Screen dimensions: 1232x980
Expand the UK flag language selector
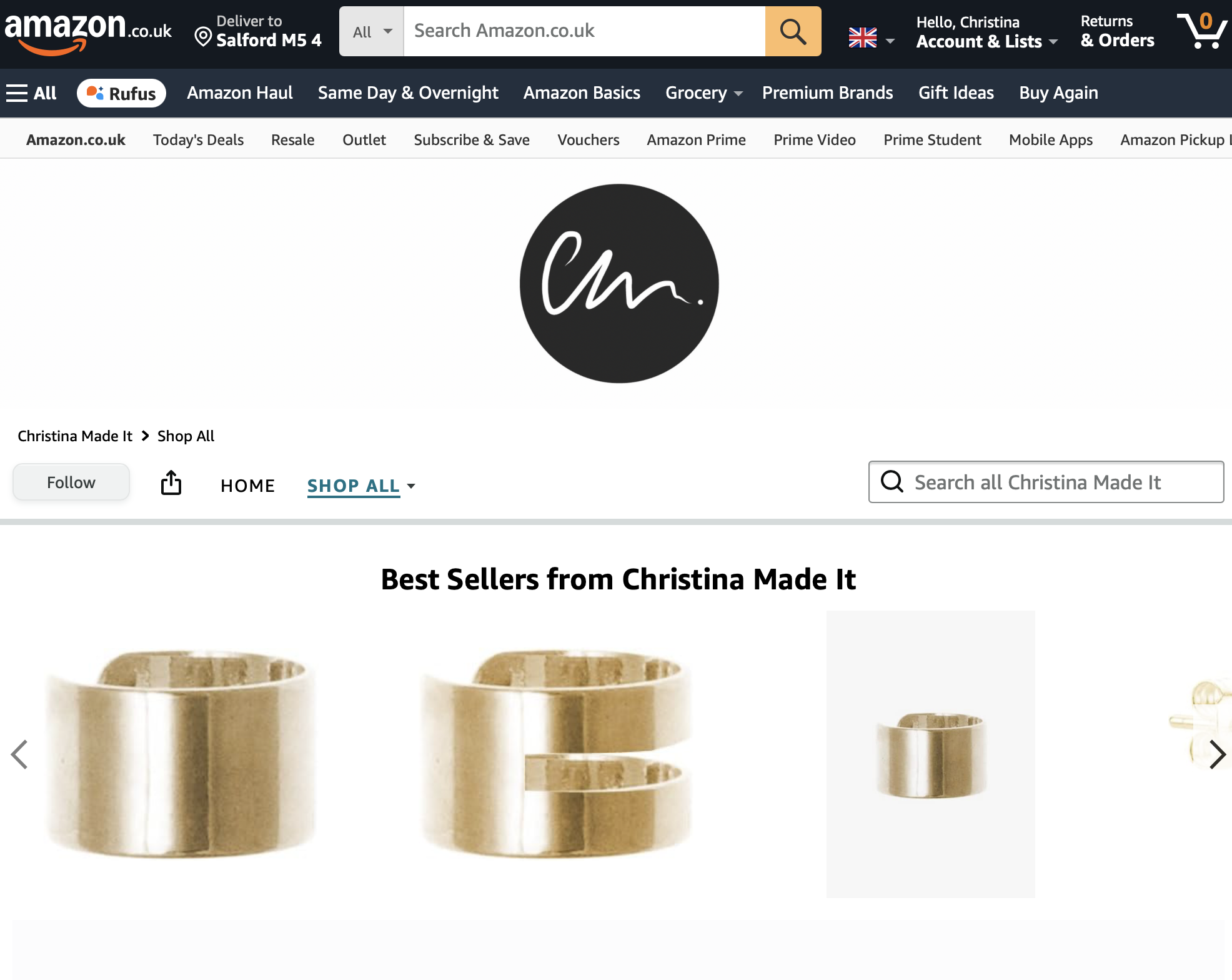click(x=872, y=38)
